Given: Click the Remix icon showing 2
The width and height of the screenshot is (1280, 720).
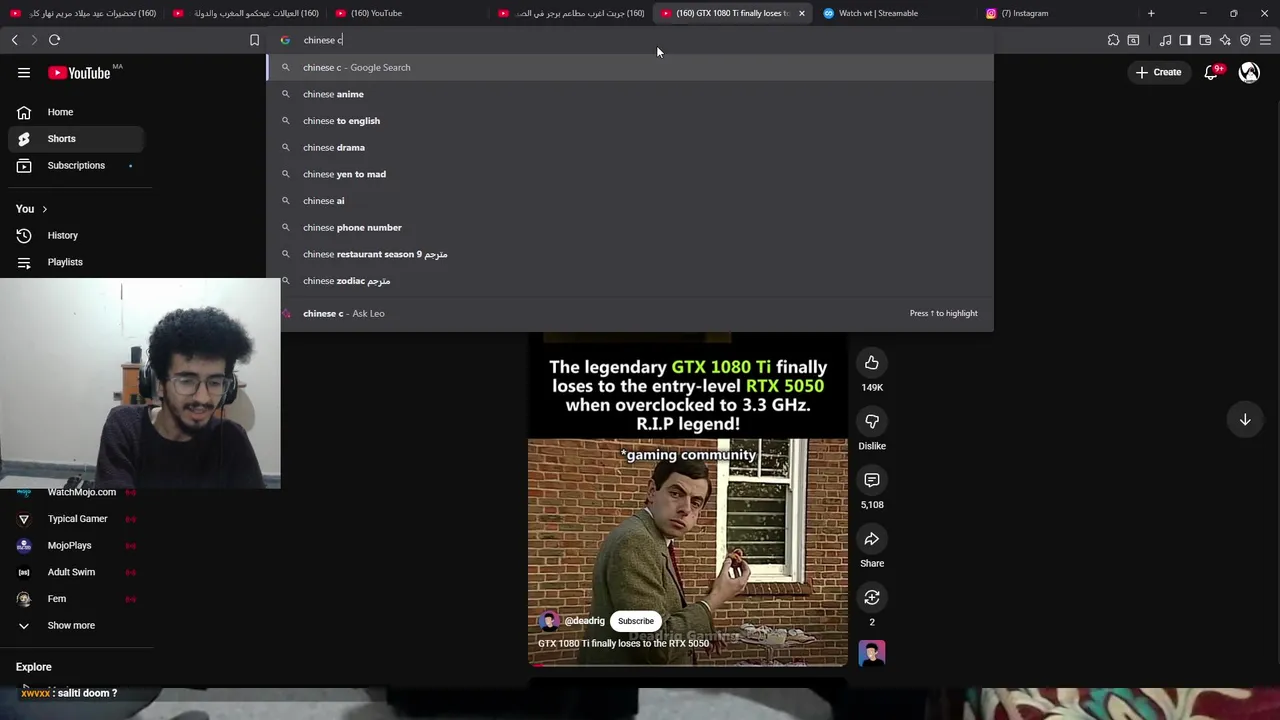Looking at the screenshot, I should pos(872,598).
